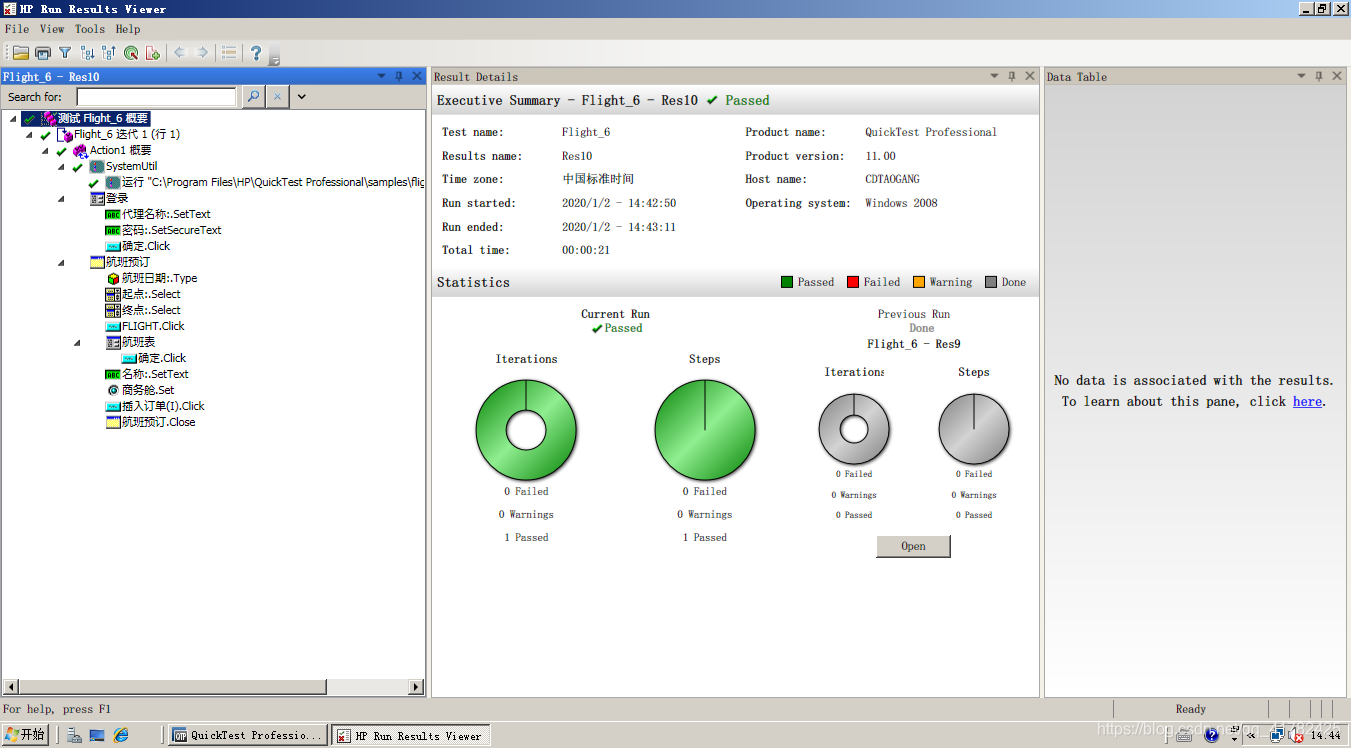
Task: Click the go to previous node icon
Action: 109,53
